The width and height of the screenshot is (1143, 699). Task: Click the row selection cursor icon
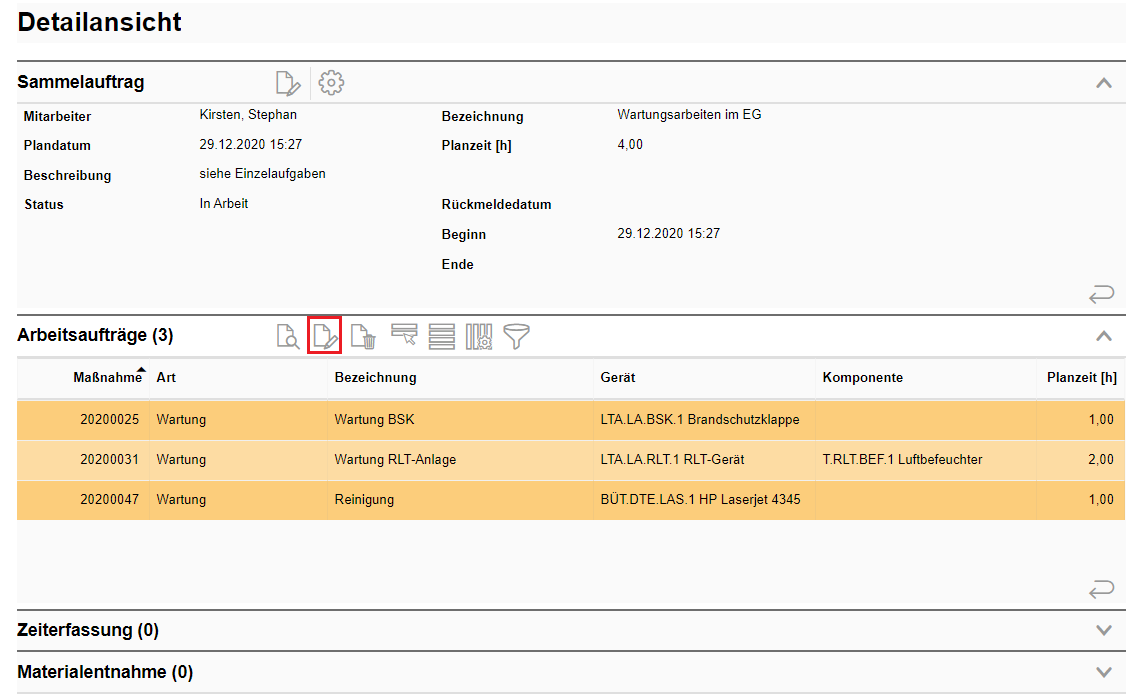click(404, 336)
